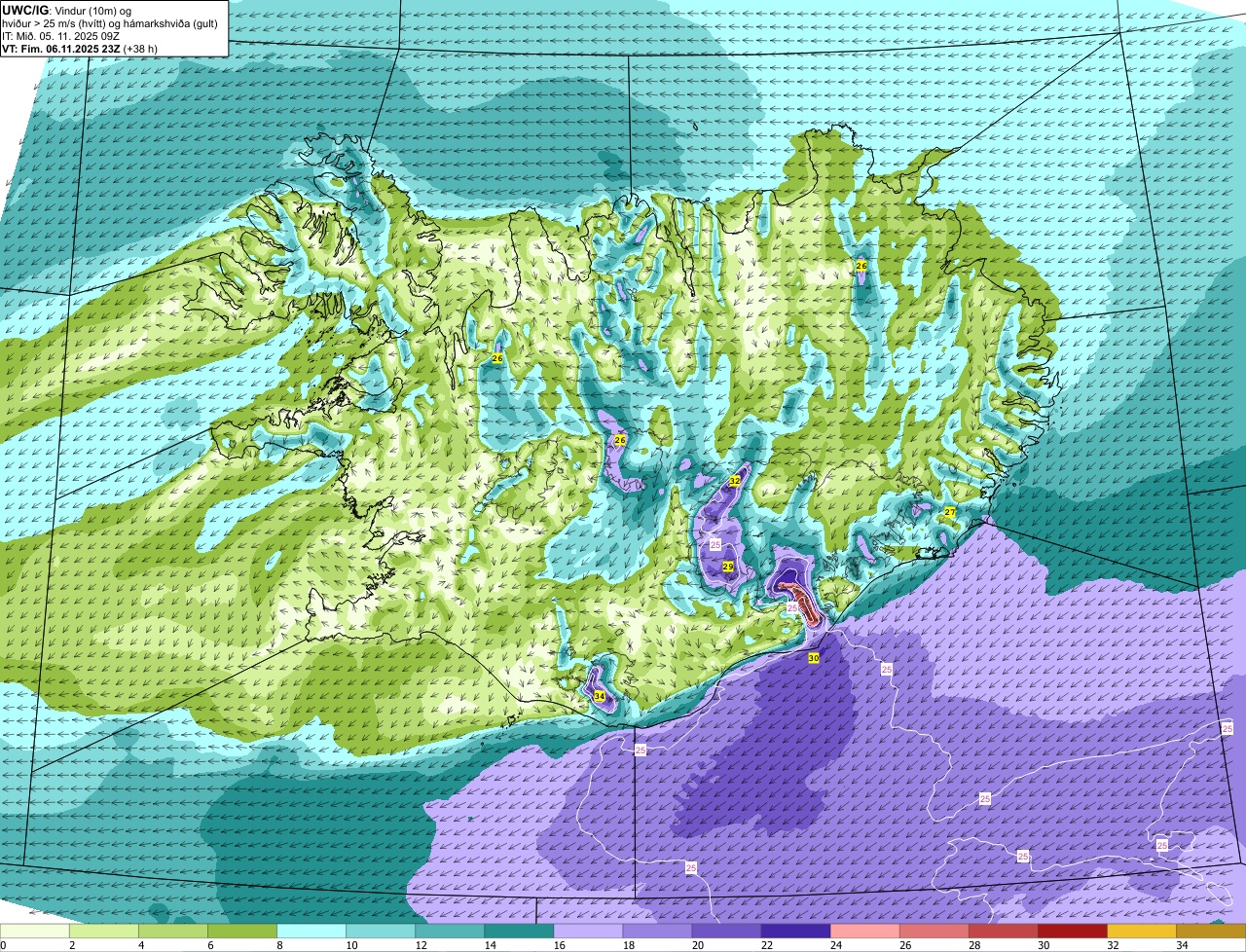Click the yellow max gust label 34
The height and width of the screenshot is (952, 1246).
599,697
